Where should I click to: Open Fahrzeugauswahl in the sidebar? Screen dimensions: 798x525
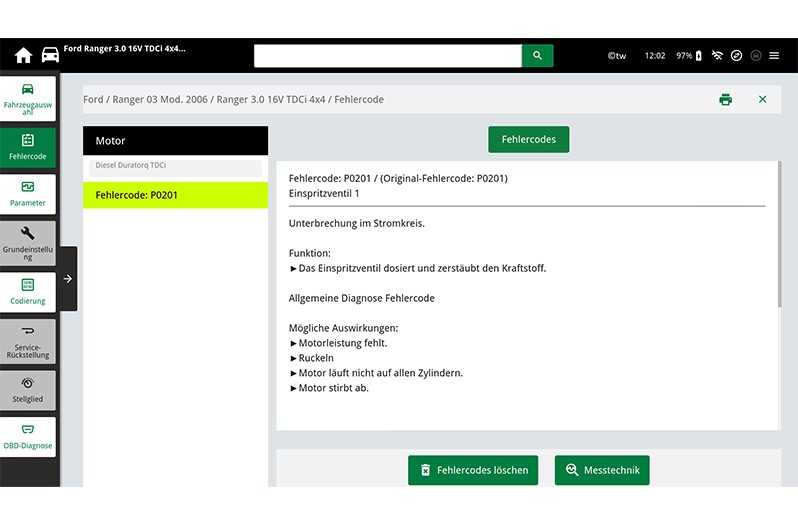[28, 98]
